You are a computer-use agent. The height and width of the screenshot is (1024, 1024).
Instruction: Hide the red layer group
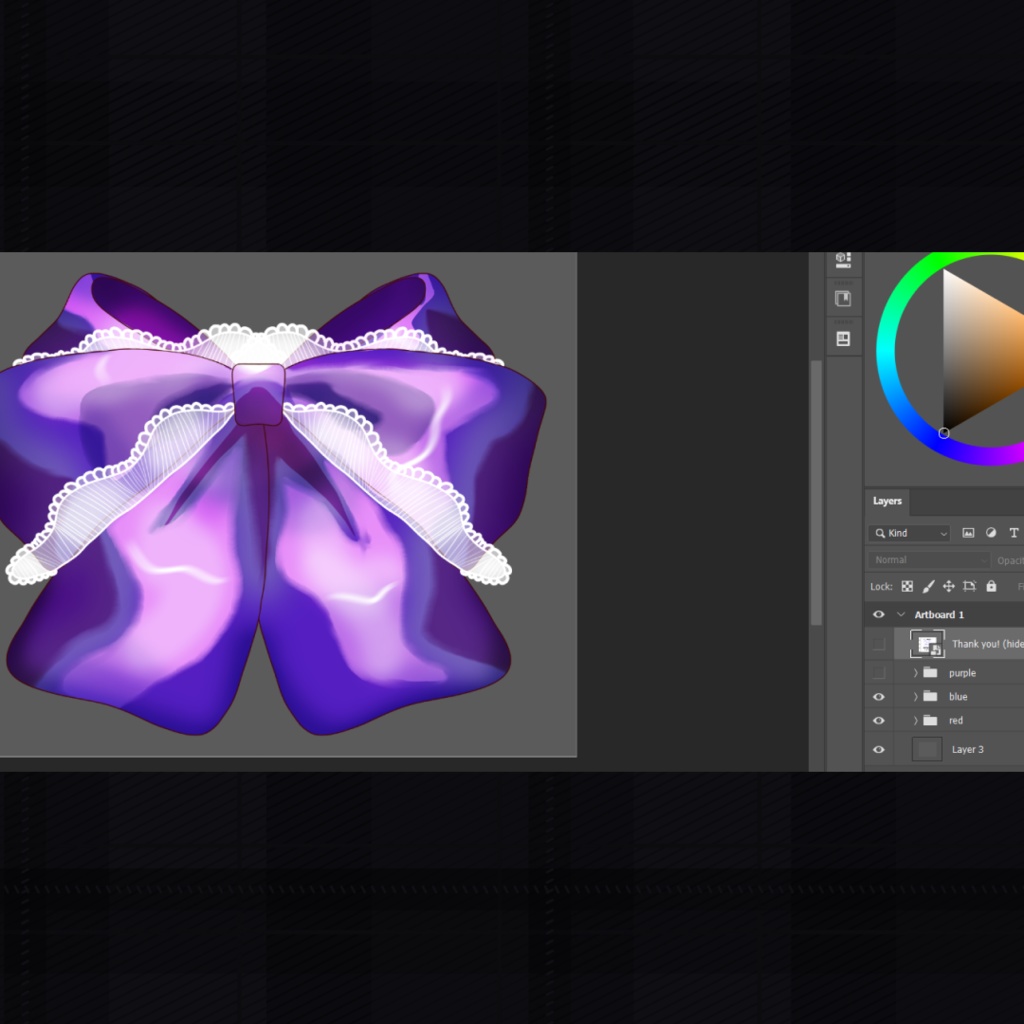(877, 719)
